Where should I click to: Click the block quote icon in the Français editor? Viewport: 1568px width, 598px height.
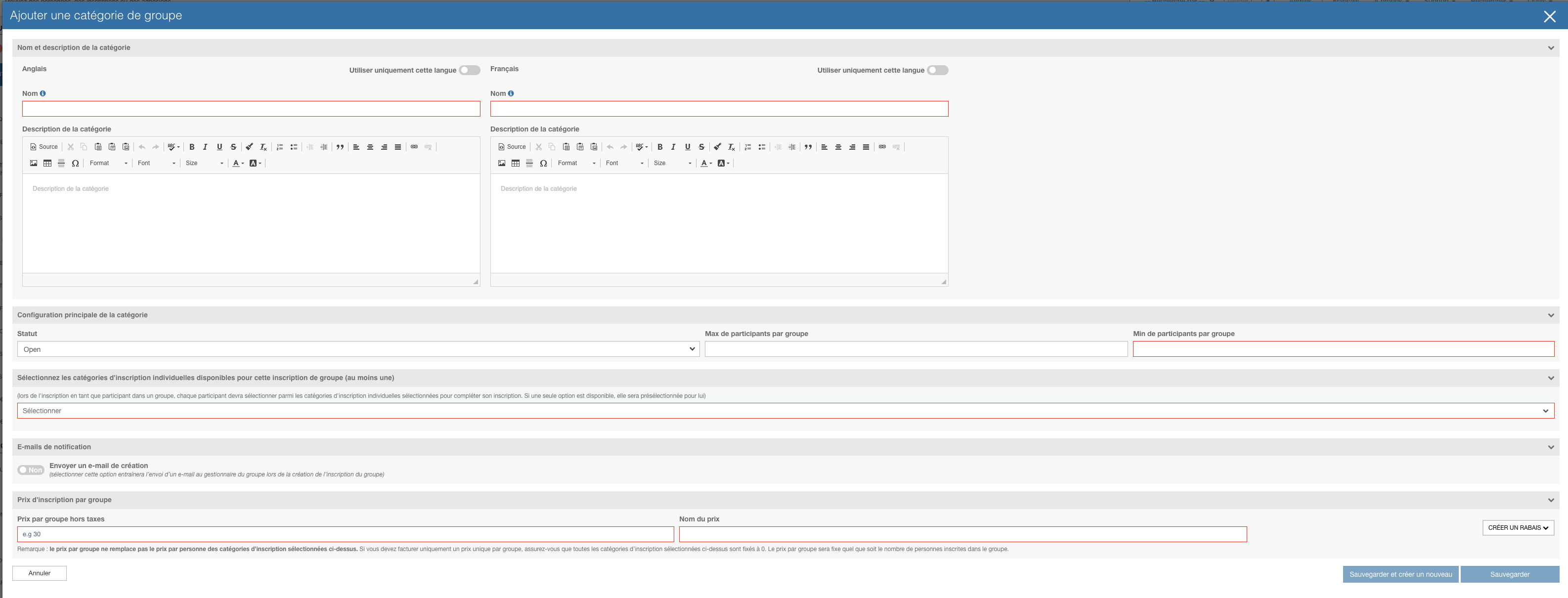tap(808, 147)
